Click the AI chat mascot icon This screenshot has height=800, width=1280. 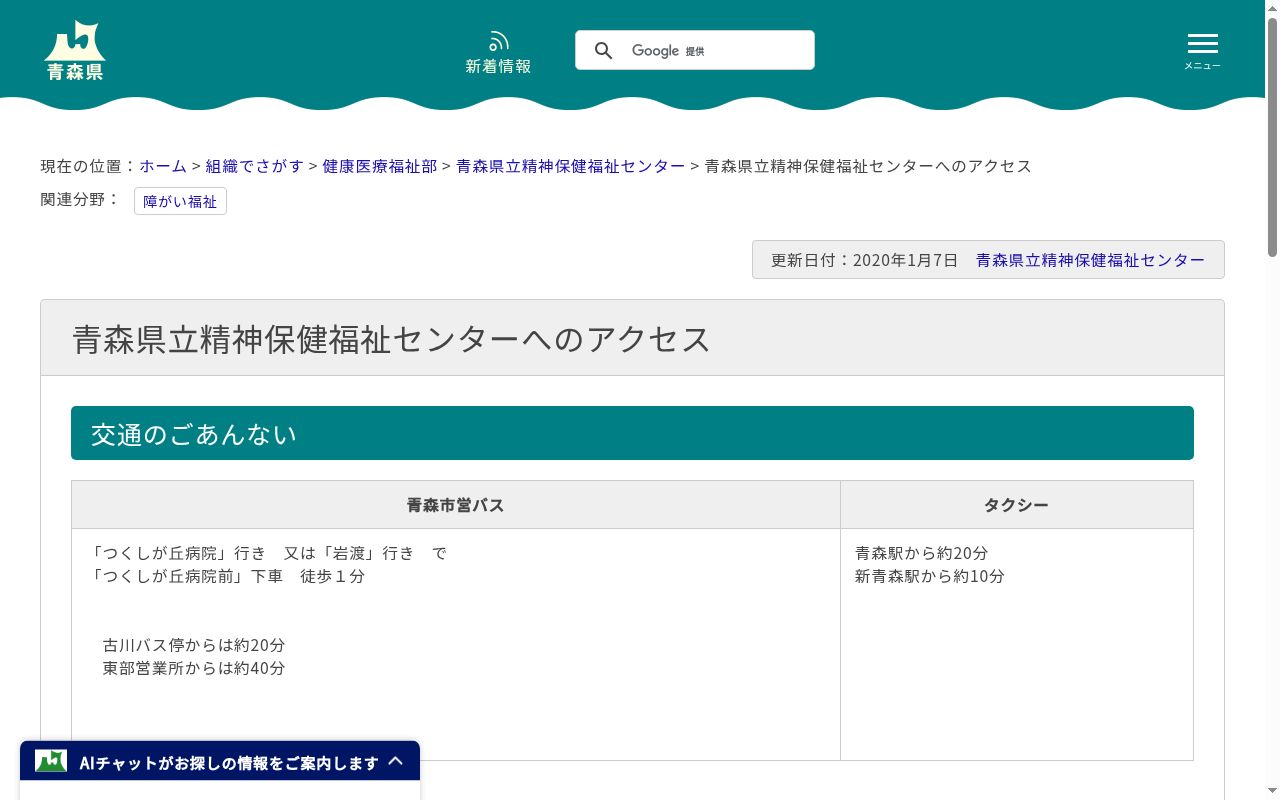pos(51,761)
